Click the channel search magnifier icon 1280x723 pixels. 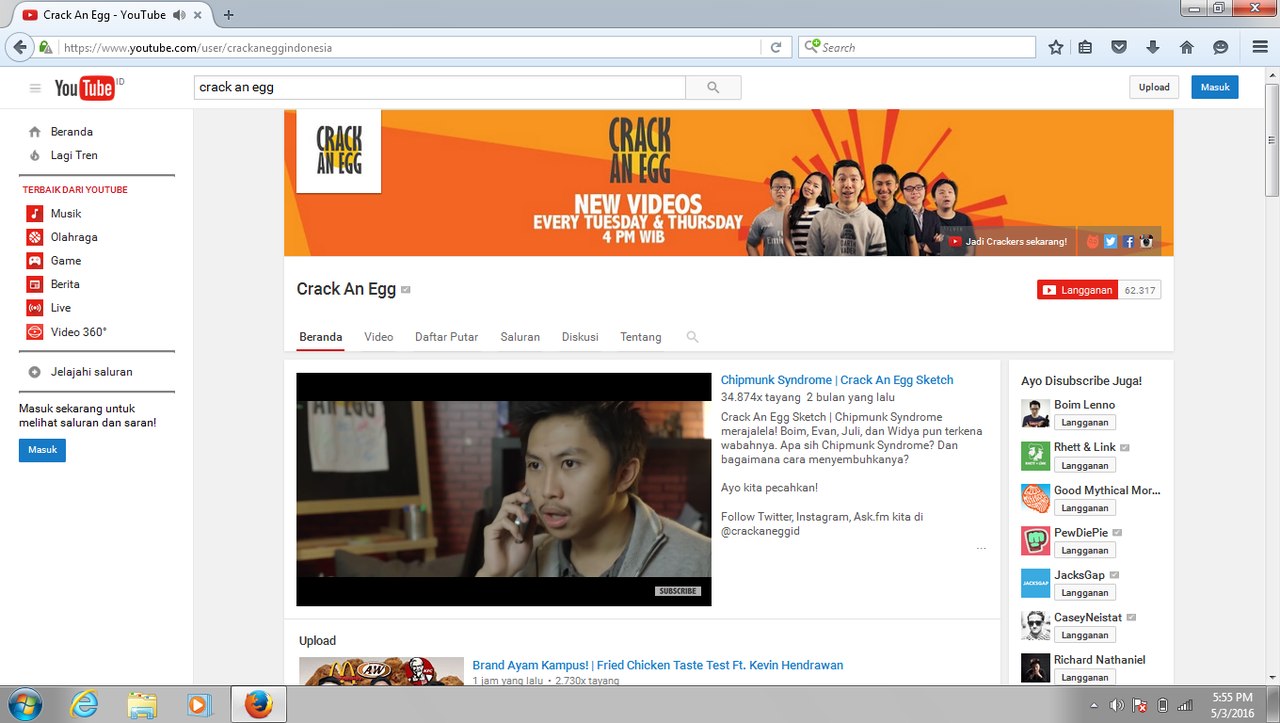(x=692, y=337)
